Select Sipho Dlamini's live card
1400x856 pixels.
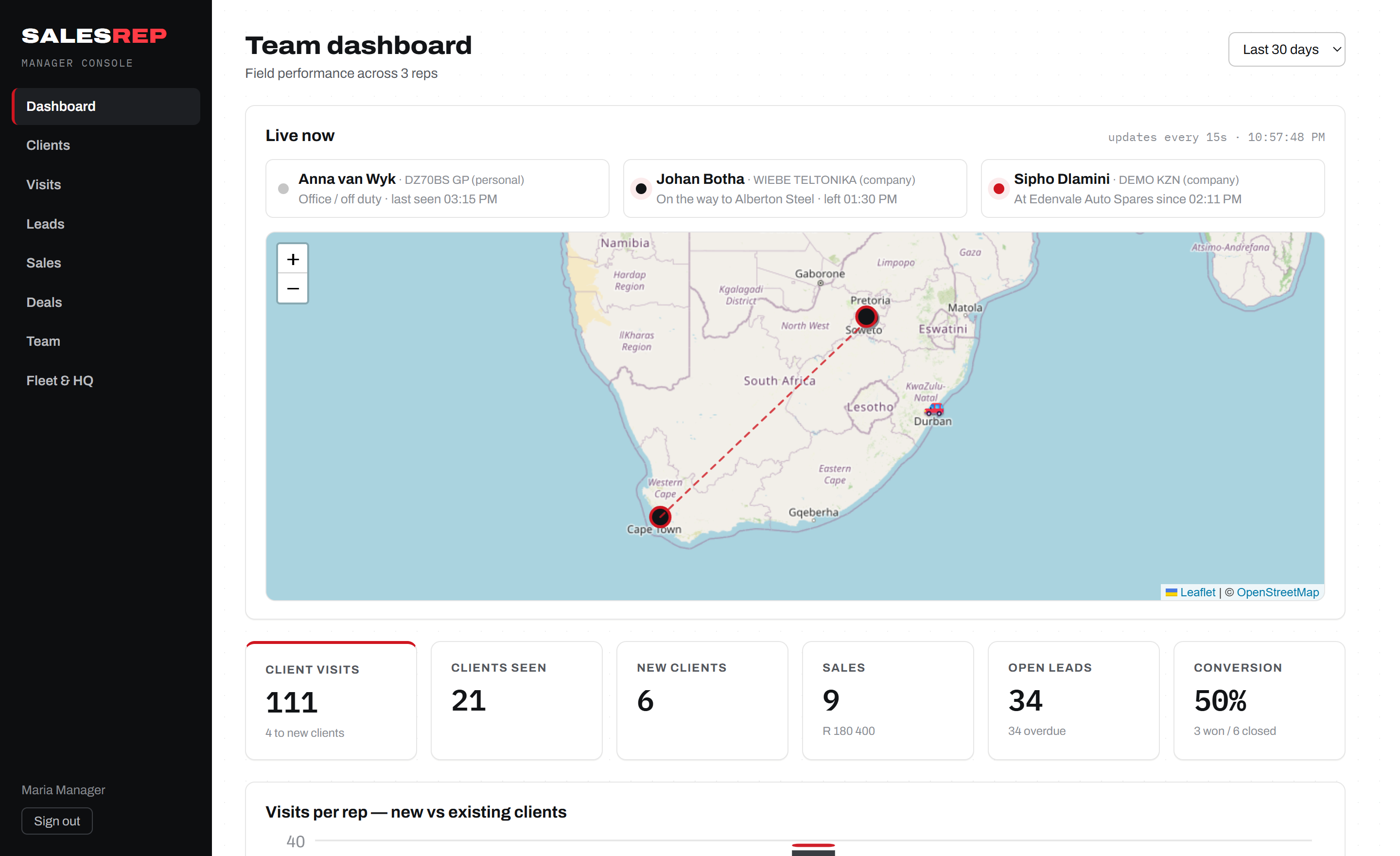(x=1152, y=189)
